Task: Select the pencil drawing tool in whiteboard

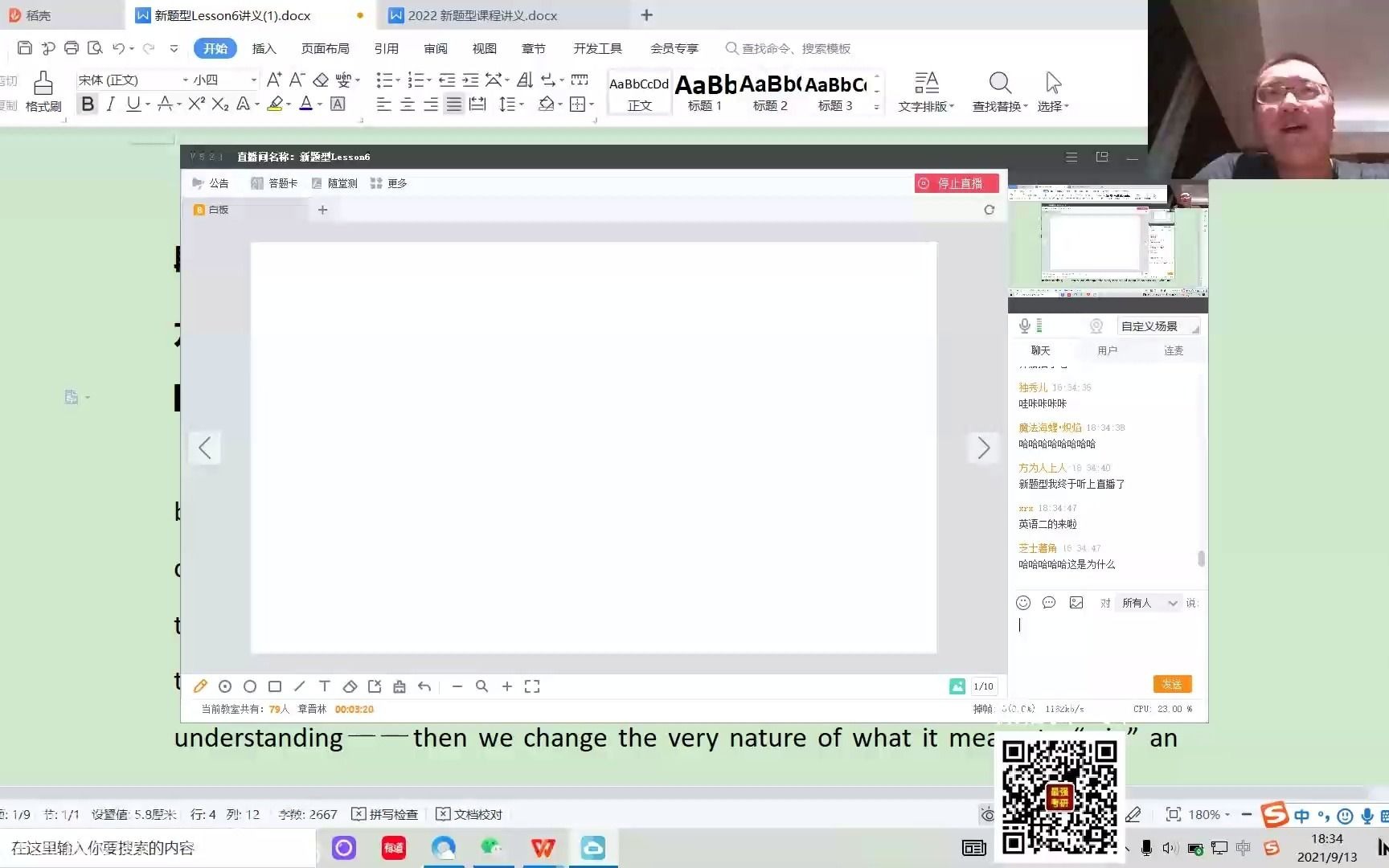Action: tap(200, 686)
